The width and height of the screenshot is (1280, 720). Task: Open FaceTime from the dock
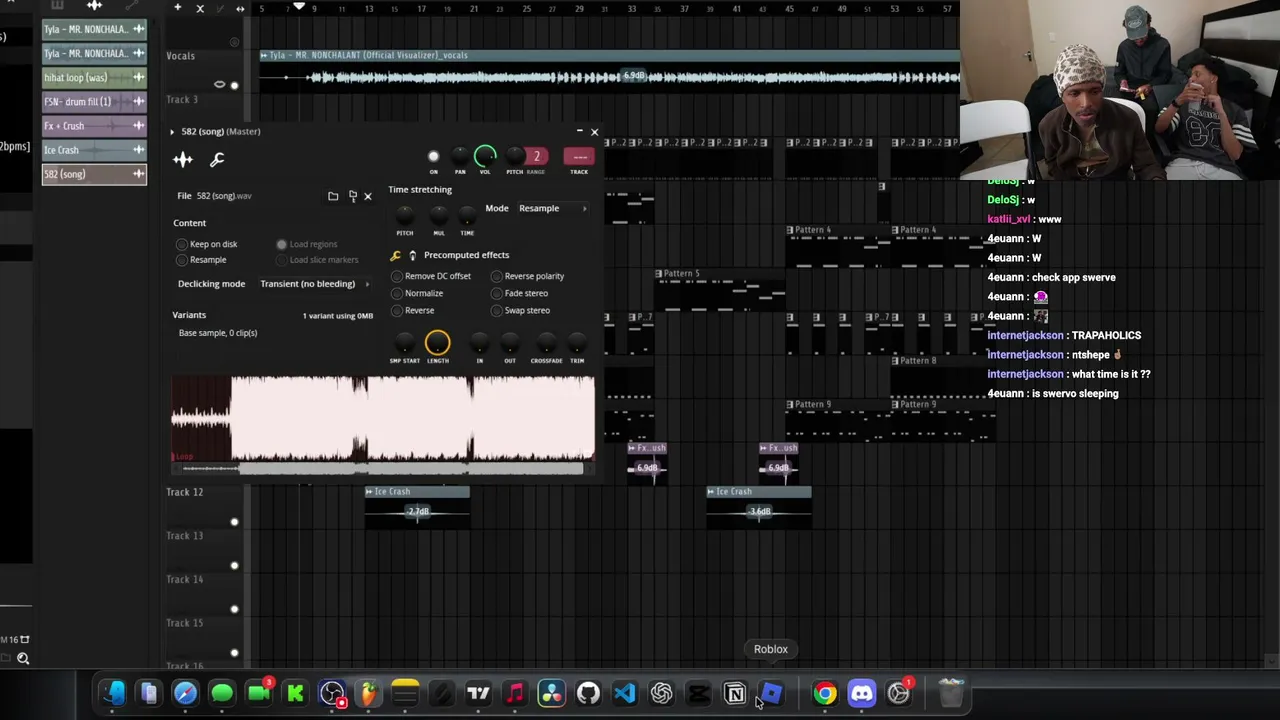pos(259,693)
